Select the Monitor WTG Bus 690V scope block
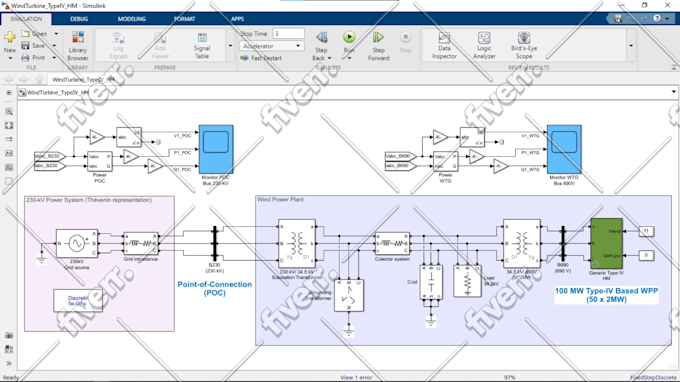 pyautogui.click(x=564, y=149)
